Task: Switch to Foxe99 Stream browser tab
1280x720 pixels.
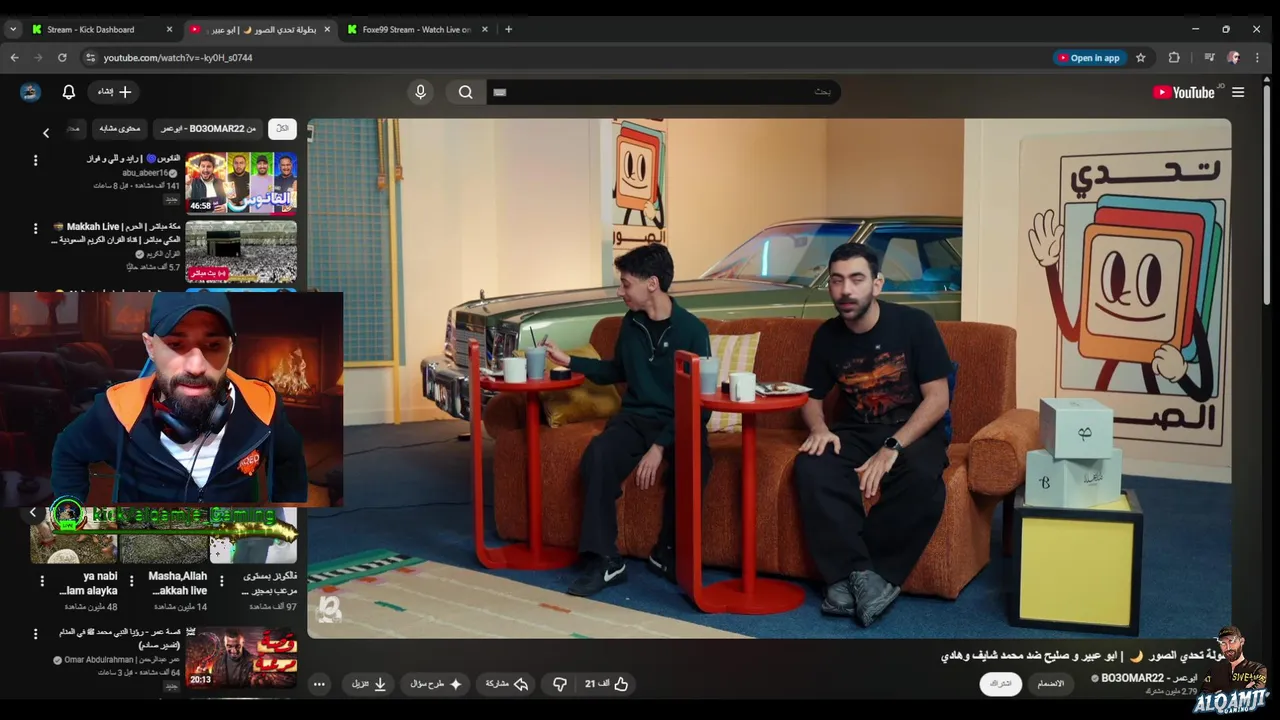Action: point(416,29)
